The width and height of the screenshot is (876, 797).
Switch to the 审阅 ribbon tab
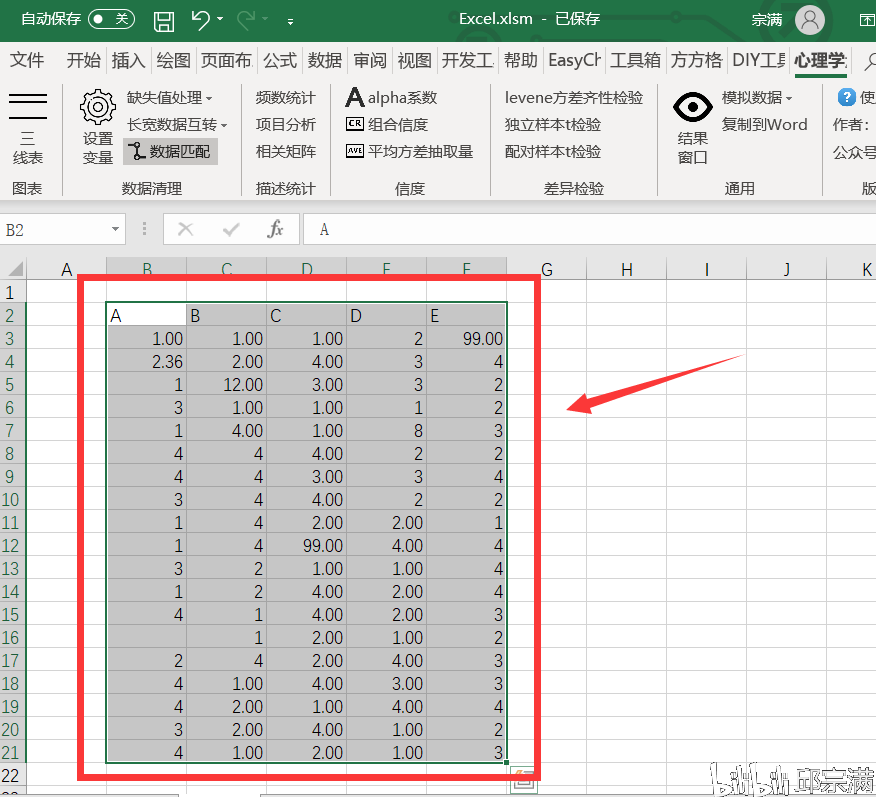[369, 60]
